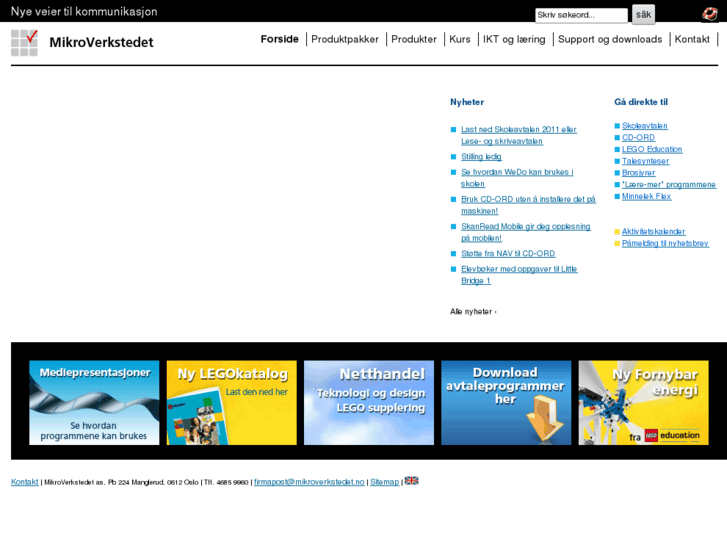Open 'Last ned Skoleavtalen 2011' news link
Viewport: 727px width, 545px height.
[x=519, y=135]
